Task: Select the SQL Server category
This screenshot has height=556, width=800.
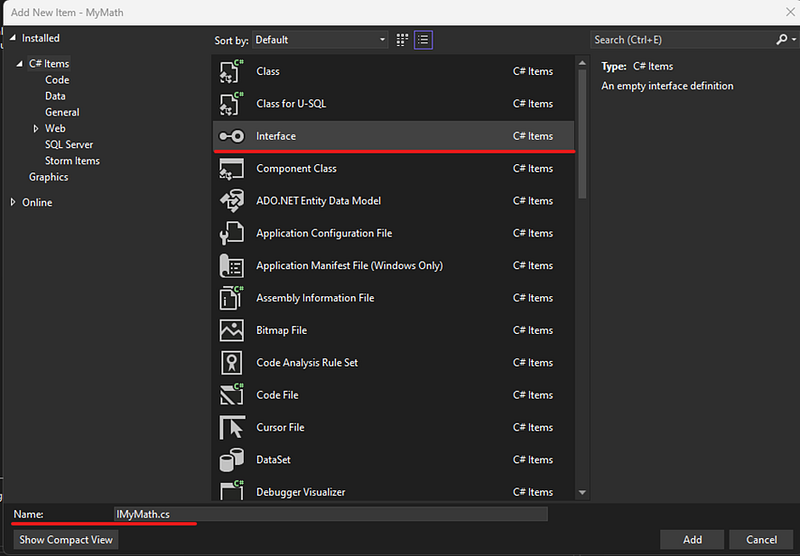Action: pos(69,145)
